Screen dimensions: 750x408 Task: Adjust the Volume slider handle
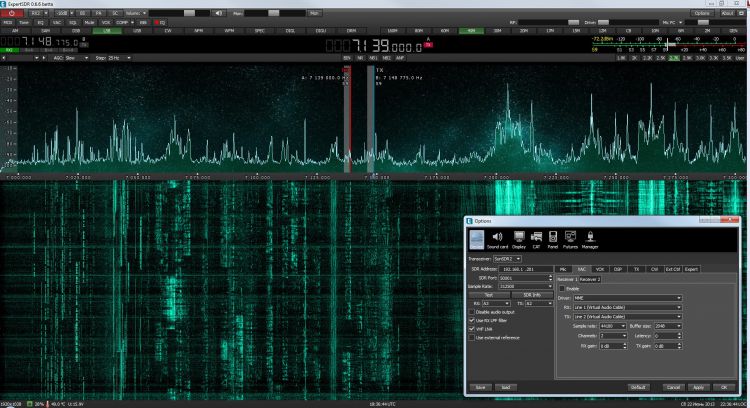(189, 13)
